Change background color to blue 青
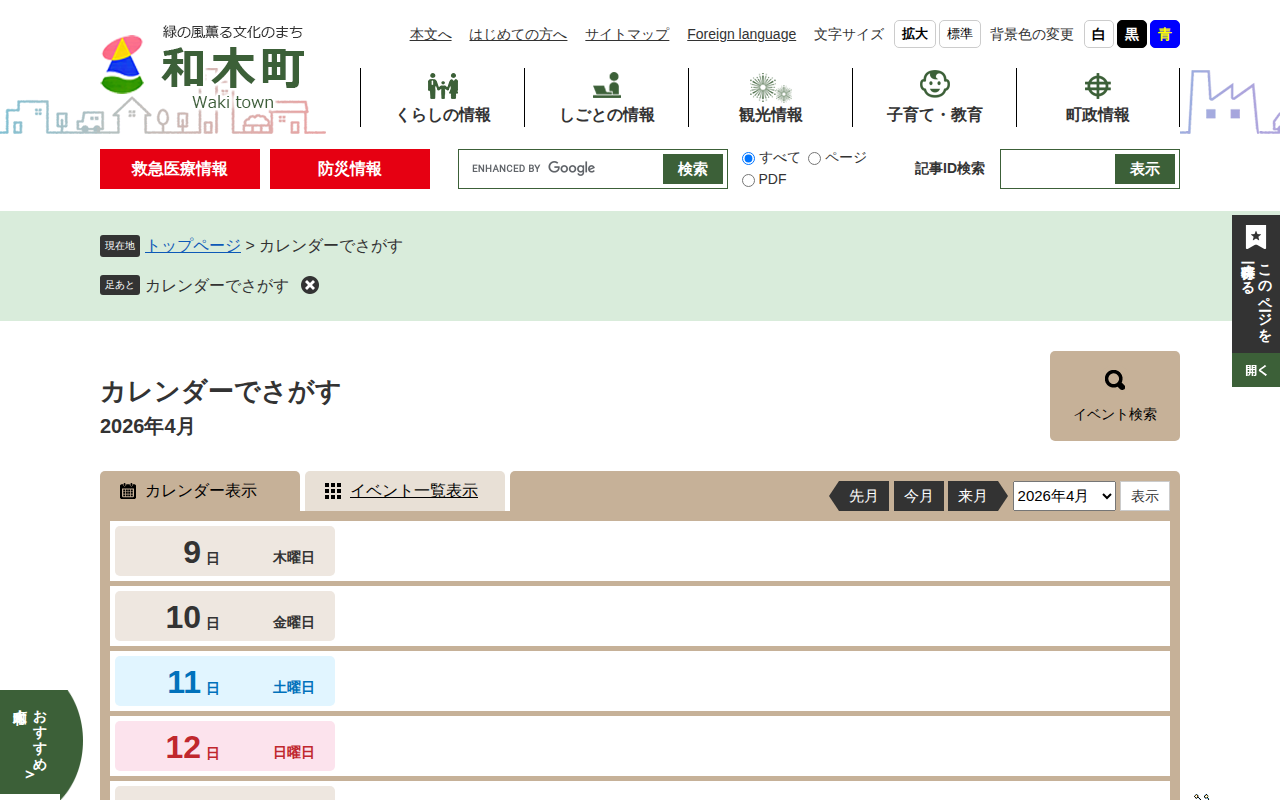 coord(1164,34)
